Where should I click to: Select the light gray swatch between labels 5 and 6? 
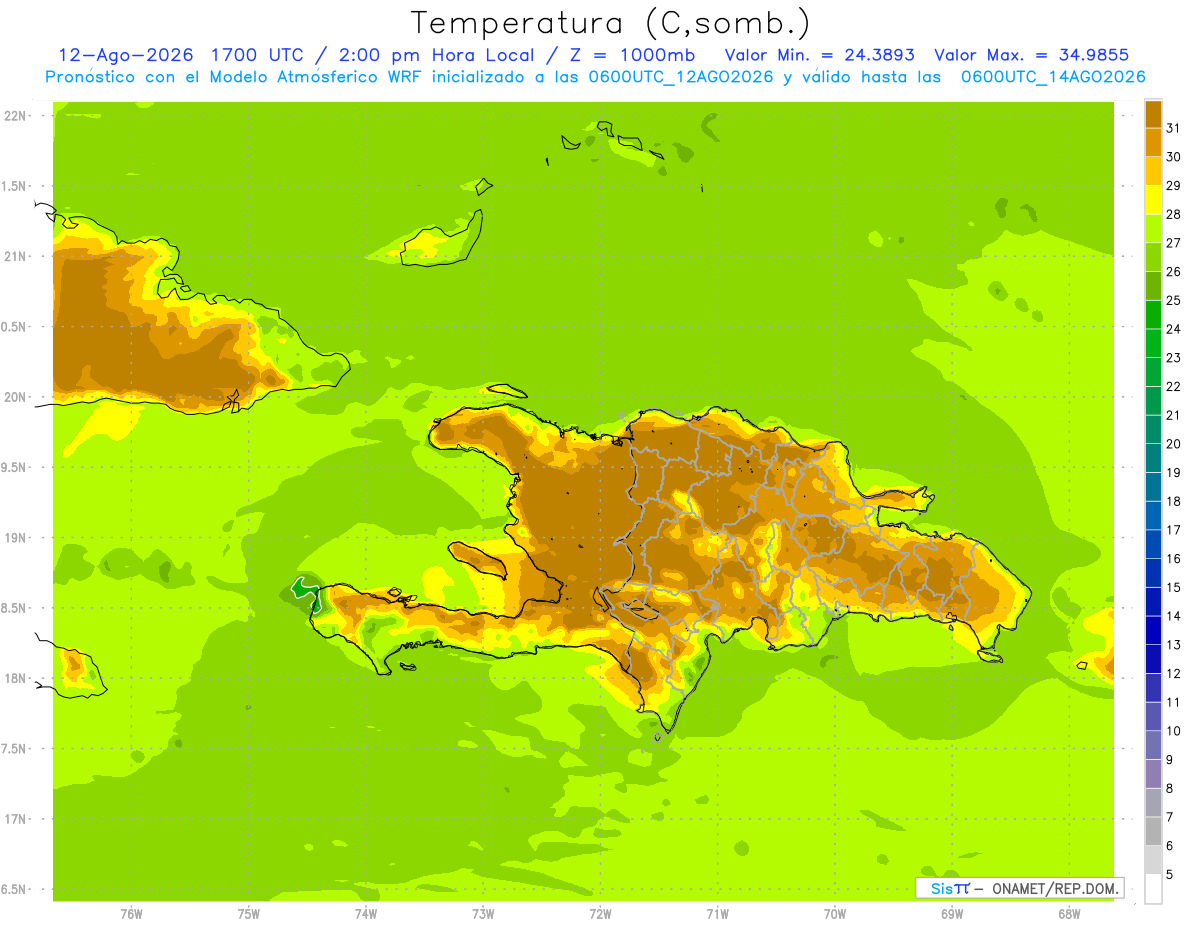click(1153, 860)
